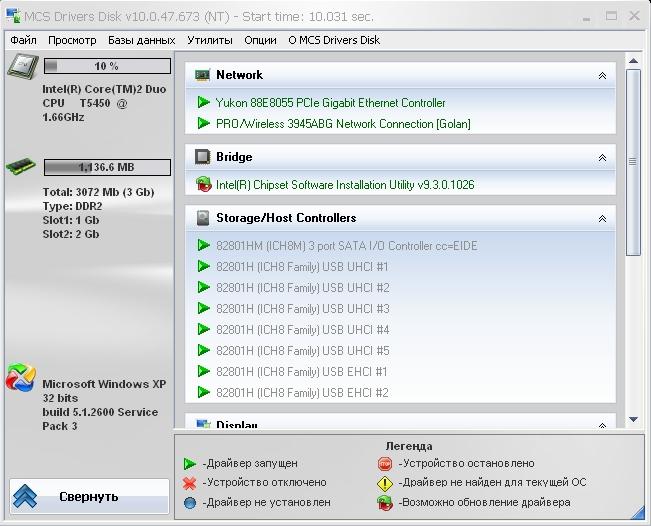Click the CPU processor icon in sidebar
The width and height of the screenshot is (651, 526).
(x=22, y=67)
